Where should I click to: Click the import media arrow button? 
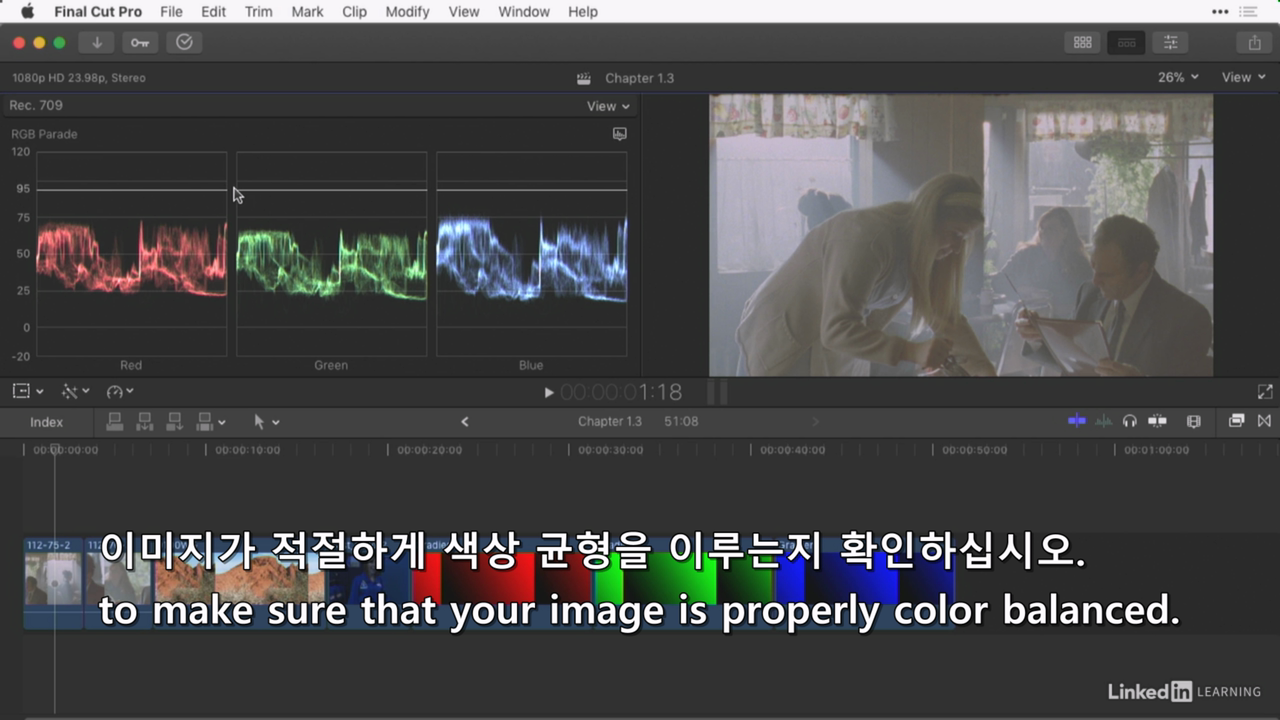tap(97, 42)
